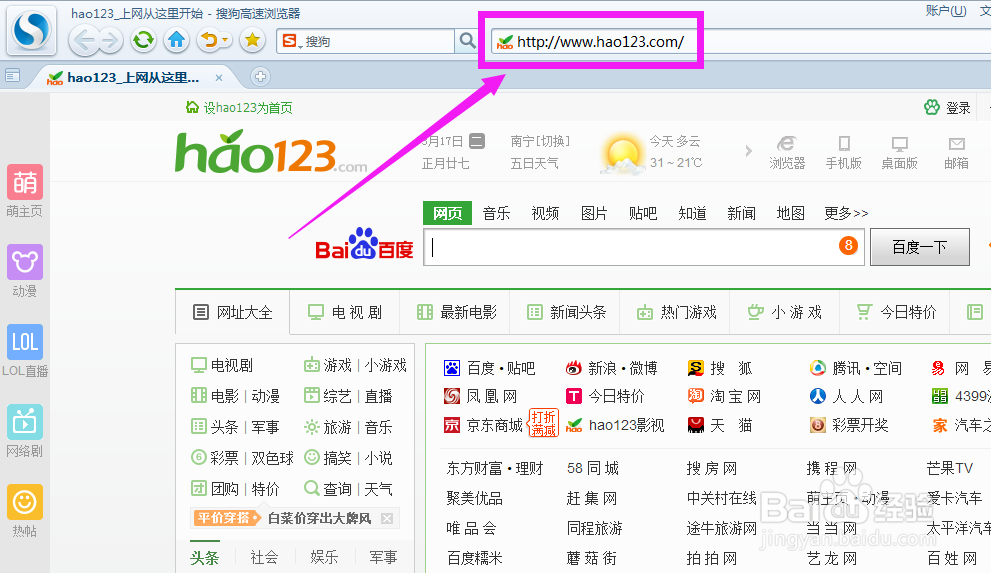This screenshot has width=991, height=573.
Task: Open the browser home page icon
Action: [176, 40]
